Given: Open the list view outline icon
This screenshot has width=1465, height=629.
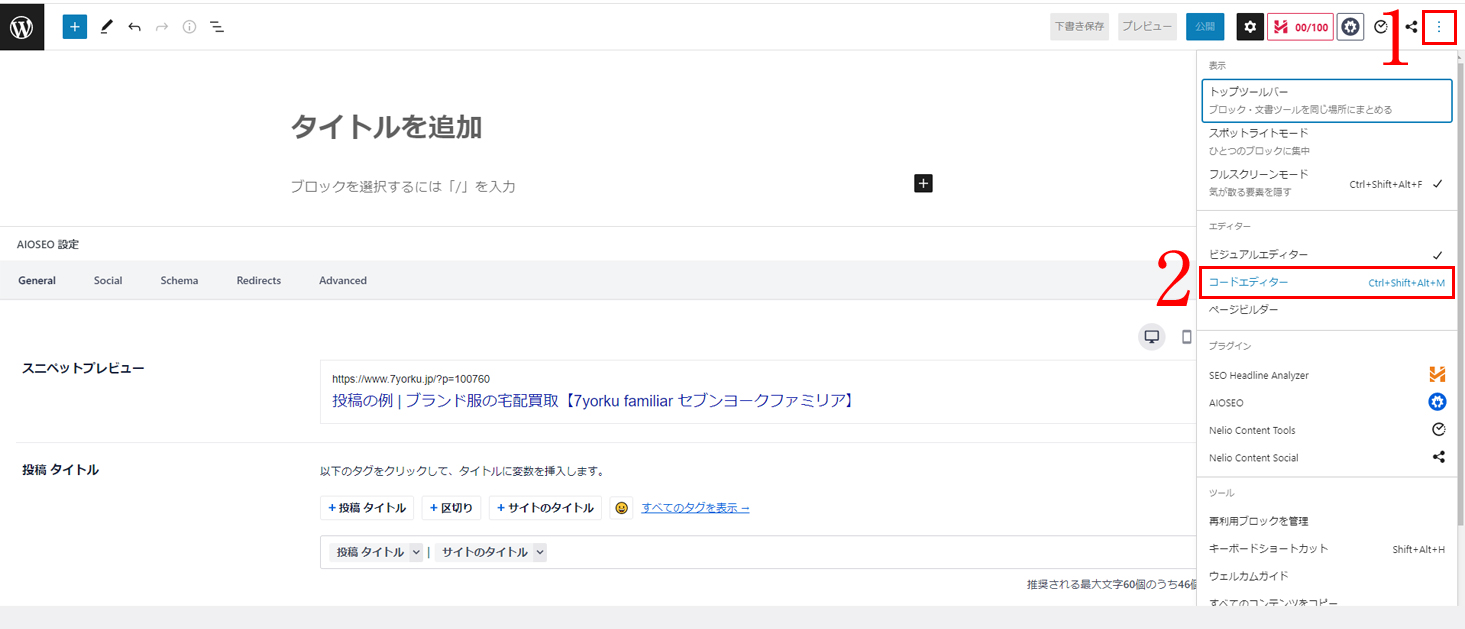Looking at the screenshot, I should tap(217, 27).
